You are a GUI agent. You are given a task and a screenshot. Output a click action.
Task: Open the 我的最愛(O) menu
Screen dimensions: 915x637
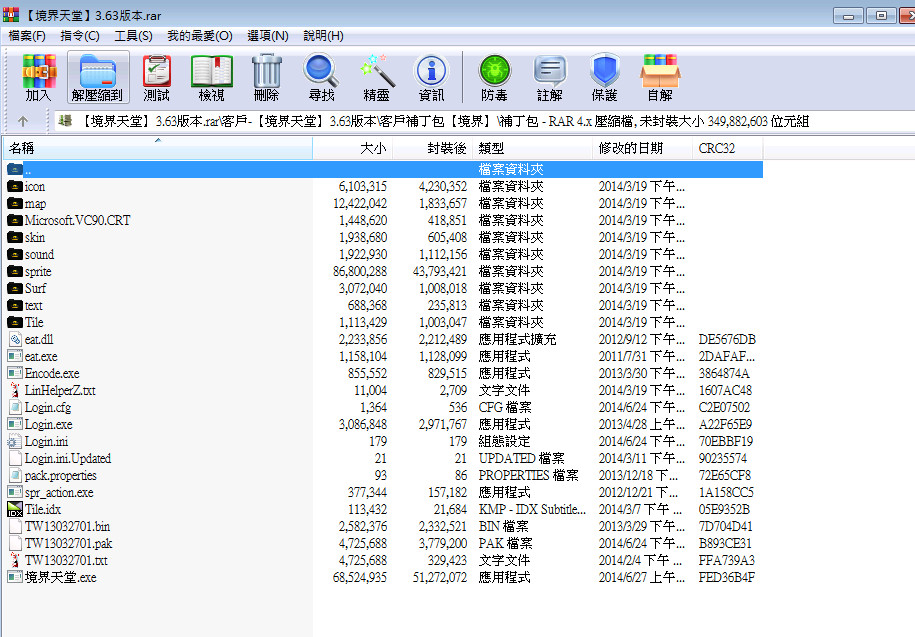click(x=200, y=36)
